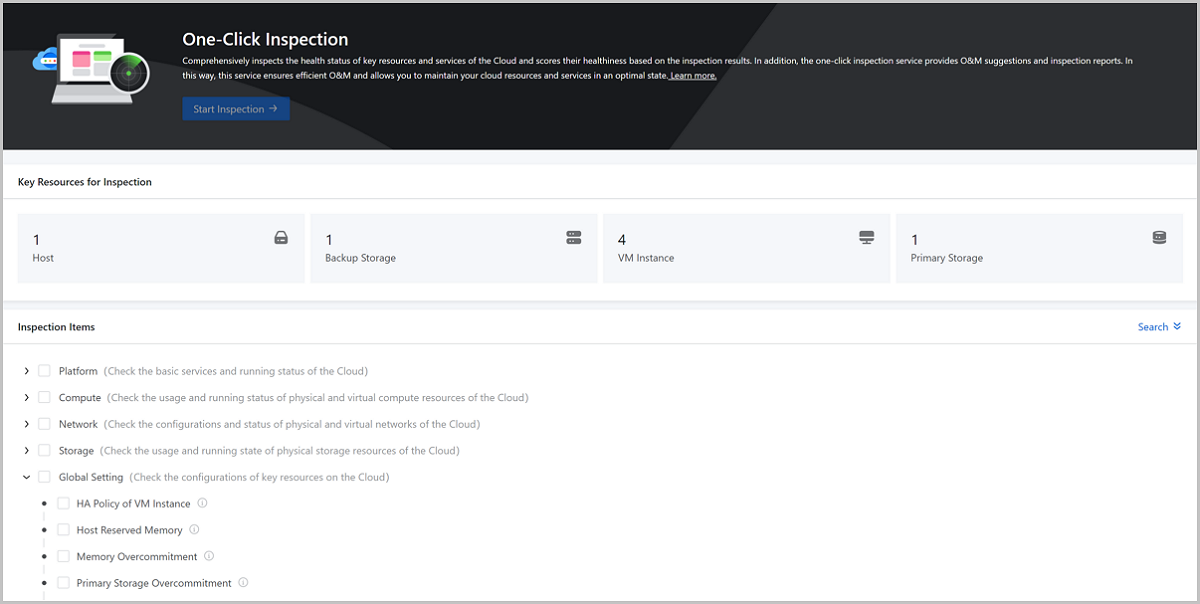
Task: Tick the HA Policy of VM Instance checkbox
Action: [64, 504]
